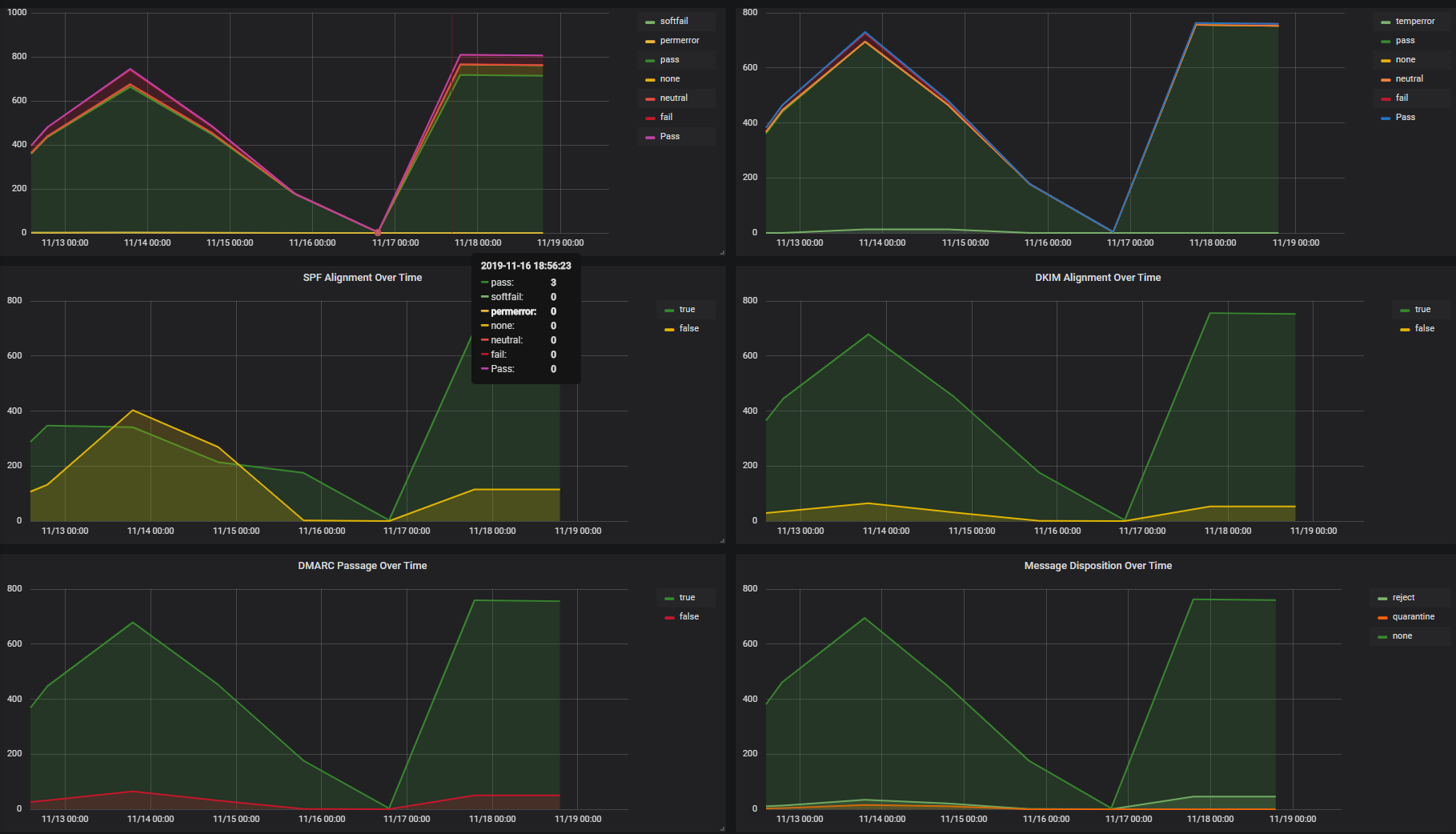Screen dimensions: 1456x834
Task: Toggle the temperror series in the legend
Action: point(1414,22)
